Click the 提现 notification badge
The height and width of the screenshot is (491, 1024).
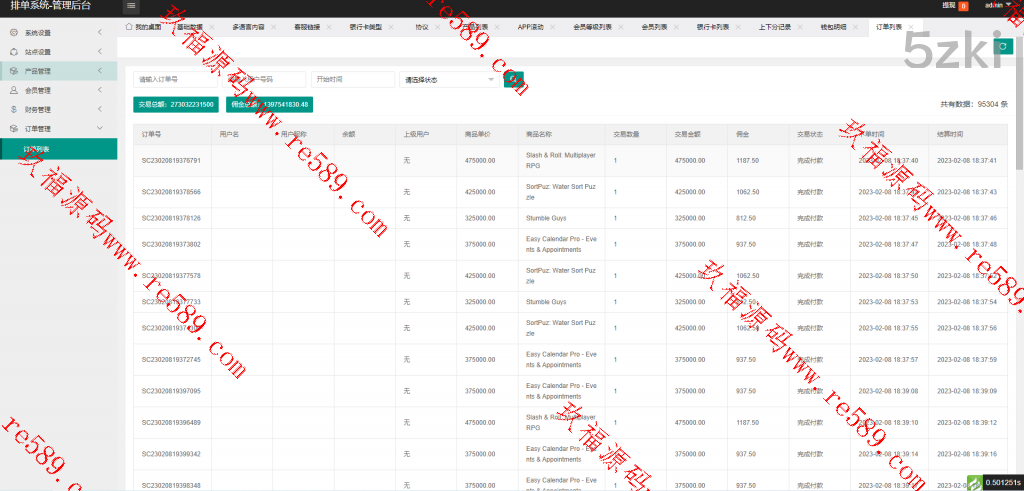[964, 6]
